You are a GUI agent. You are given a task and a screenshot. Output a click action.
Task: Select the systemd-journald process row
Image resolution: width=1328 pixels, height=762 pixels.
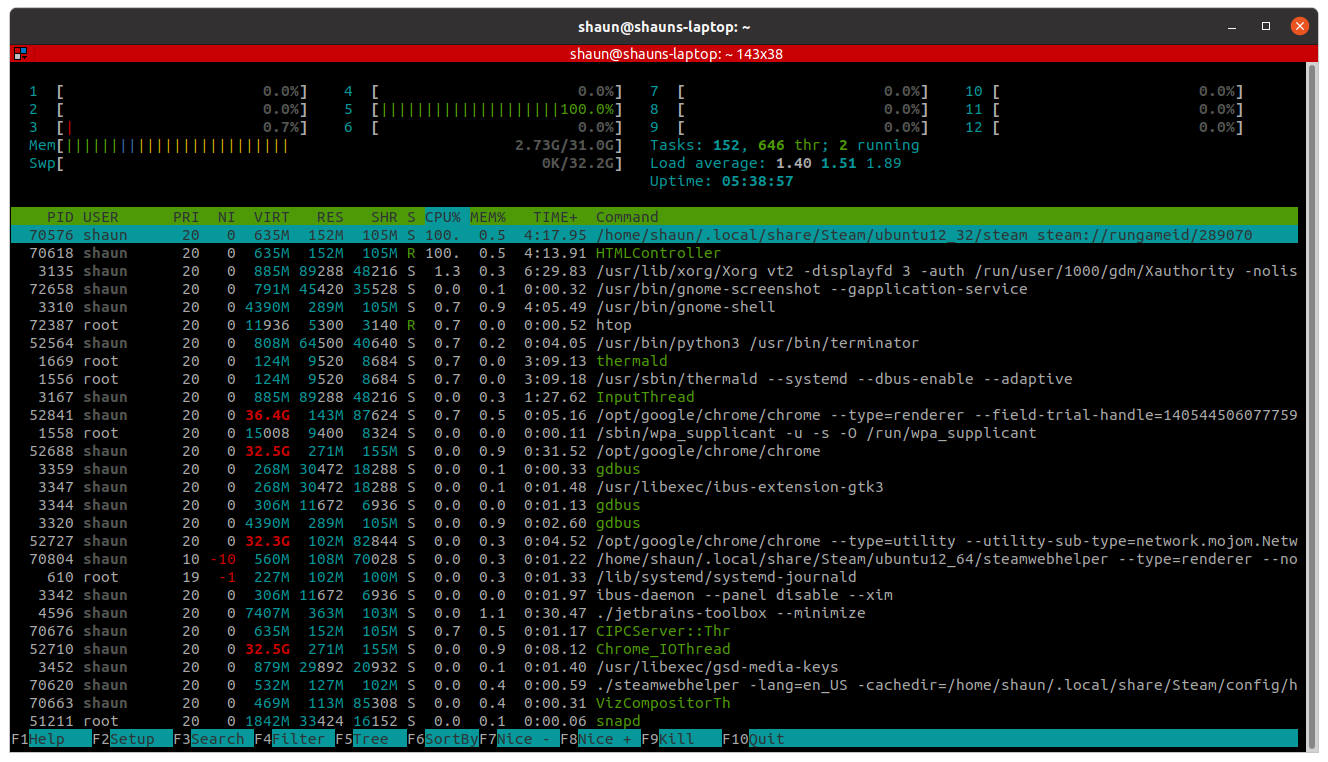point(654,577)
